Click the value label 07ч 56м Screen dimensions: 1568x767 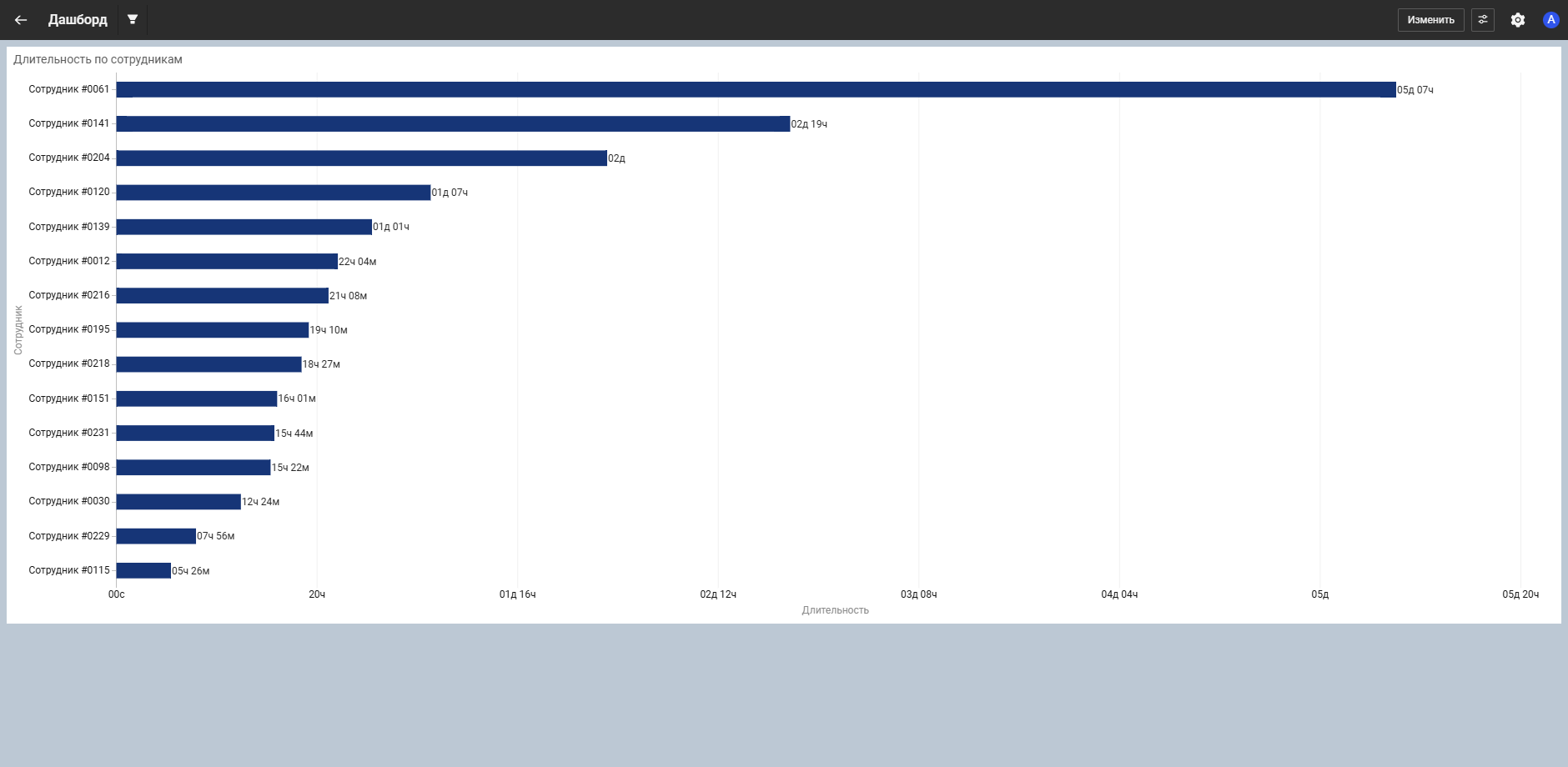click(x=216, y=536)
